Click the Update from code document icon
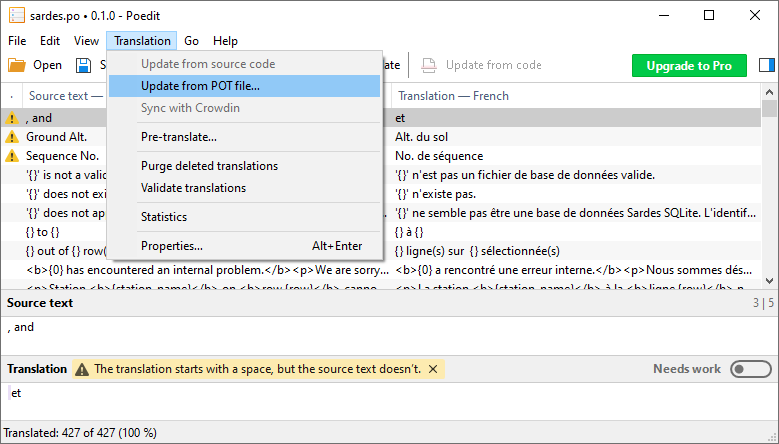 428,65
